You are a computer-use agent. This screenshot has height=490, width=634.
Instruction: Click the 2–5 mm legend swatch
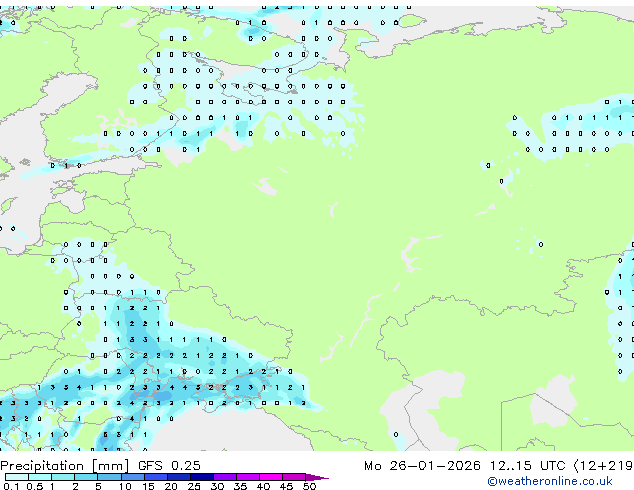point(86,477)
